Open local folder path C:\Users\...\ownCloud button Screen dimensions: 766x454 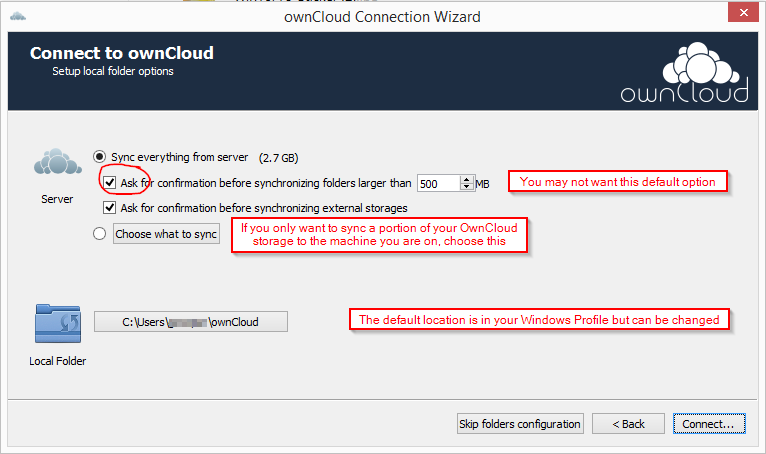tap(191, 322)
